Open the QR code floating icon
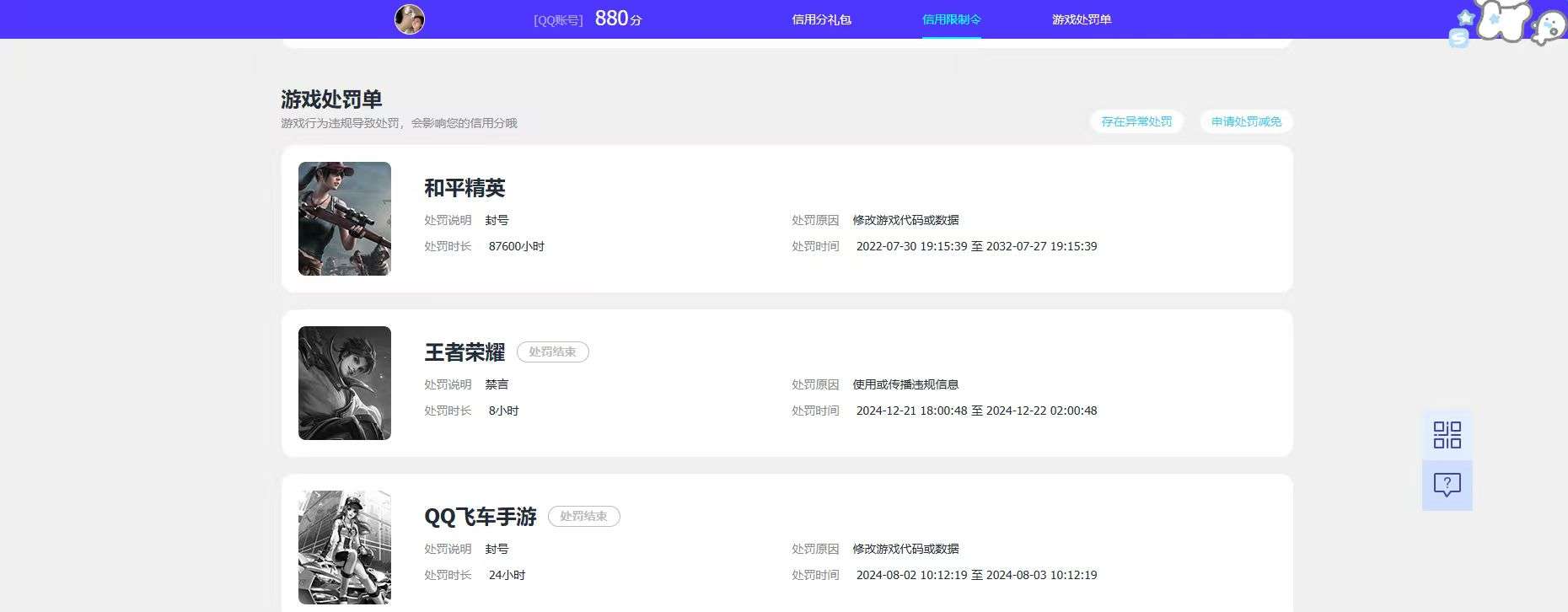Image resolution: width=1568 pixels, height=612 pixels. coord(1447,435)
